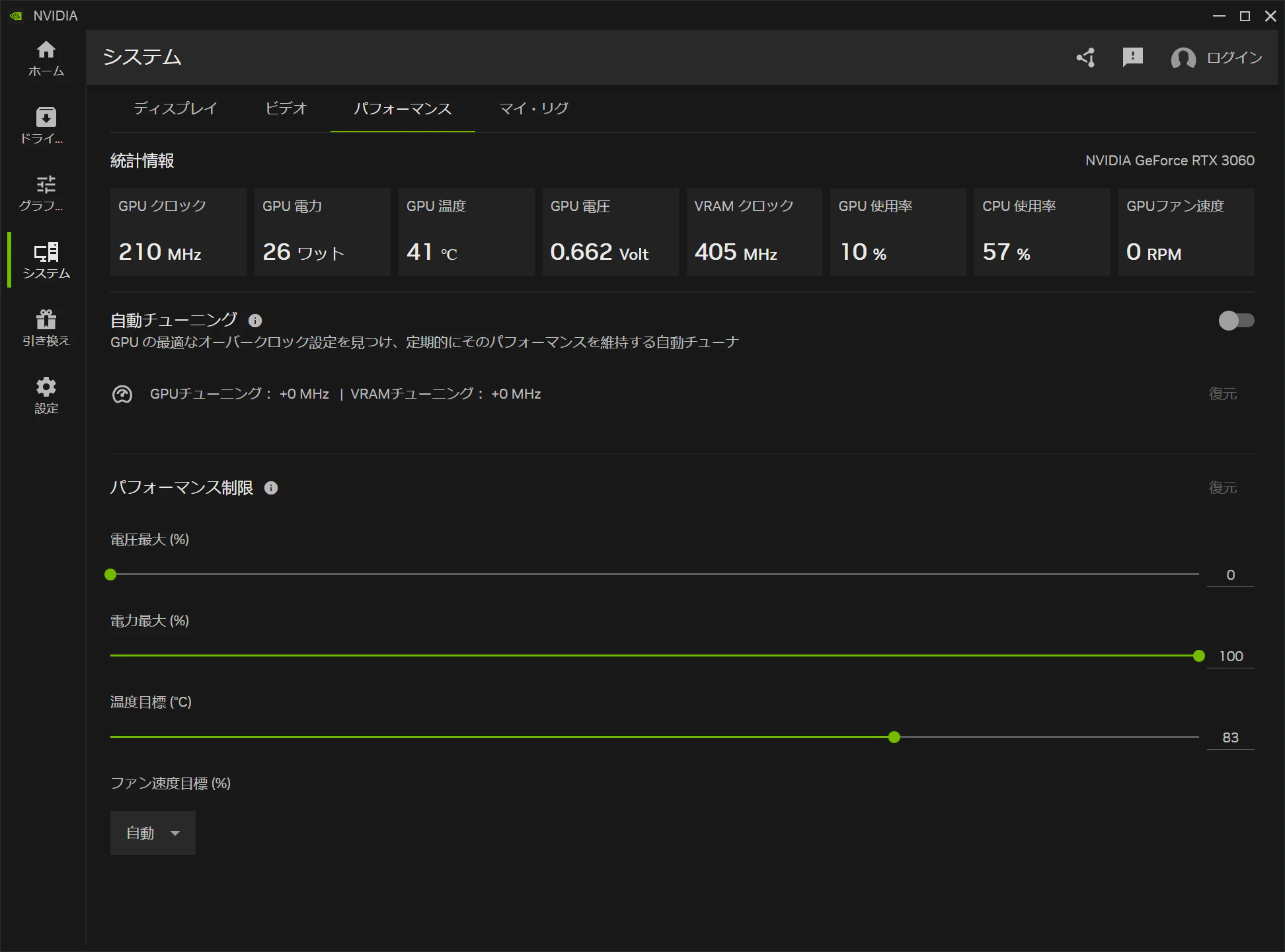This screenshot has height=952, width=1285.
Task: Open the マイ・リグ tab
Action: click(x=533, y=108)
